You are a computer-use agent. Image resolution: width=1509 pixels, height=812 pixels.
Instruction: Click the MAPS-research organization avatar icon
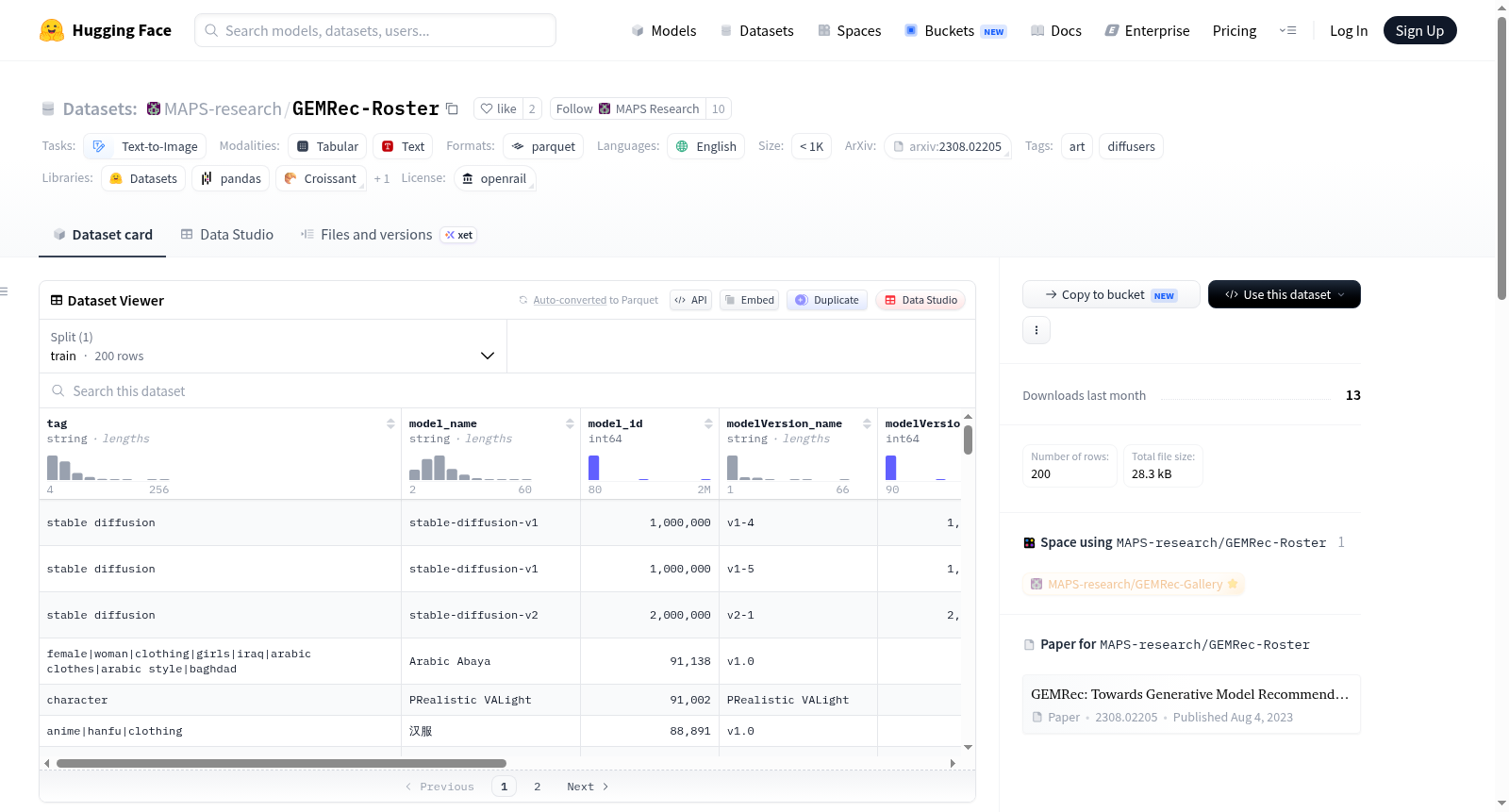tap(154, 108)
